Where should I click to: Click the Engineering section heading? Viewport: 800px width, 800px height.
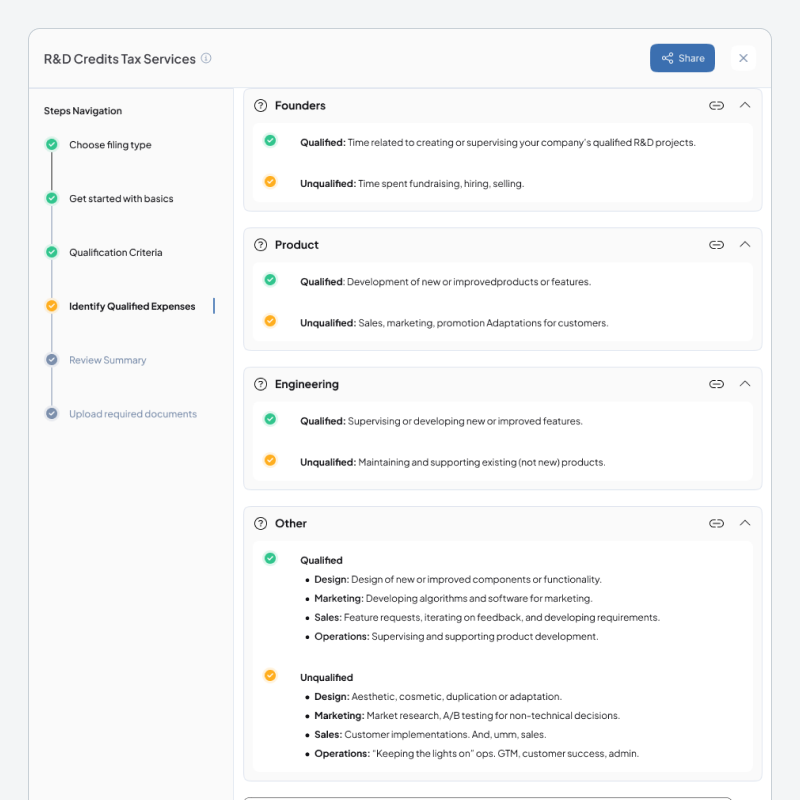coord(307,384)
